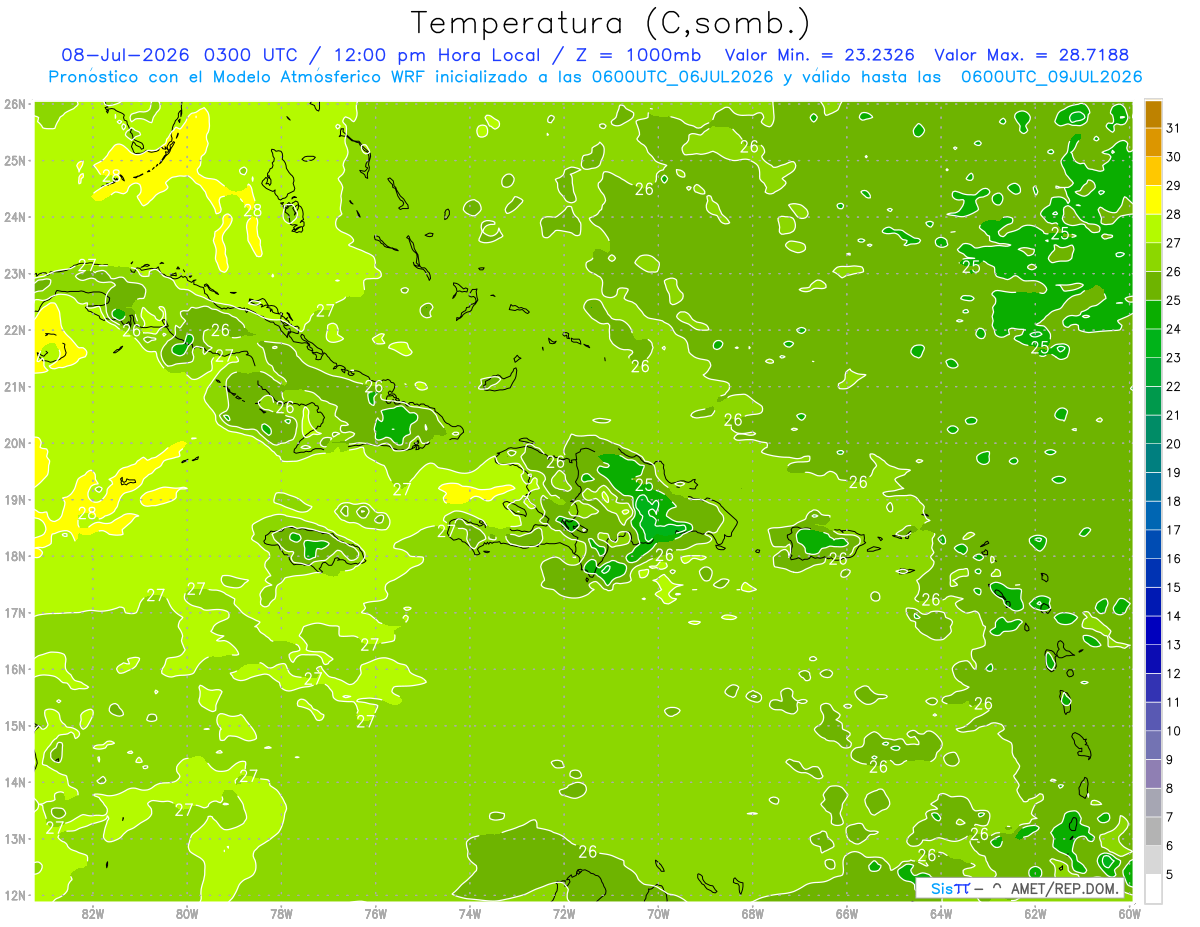Click longitude axis label 68W
The height and width of the screenshot is (927, 1200).
[752, 913]
